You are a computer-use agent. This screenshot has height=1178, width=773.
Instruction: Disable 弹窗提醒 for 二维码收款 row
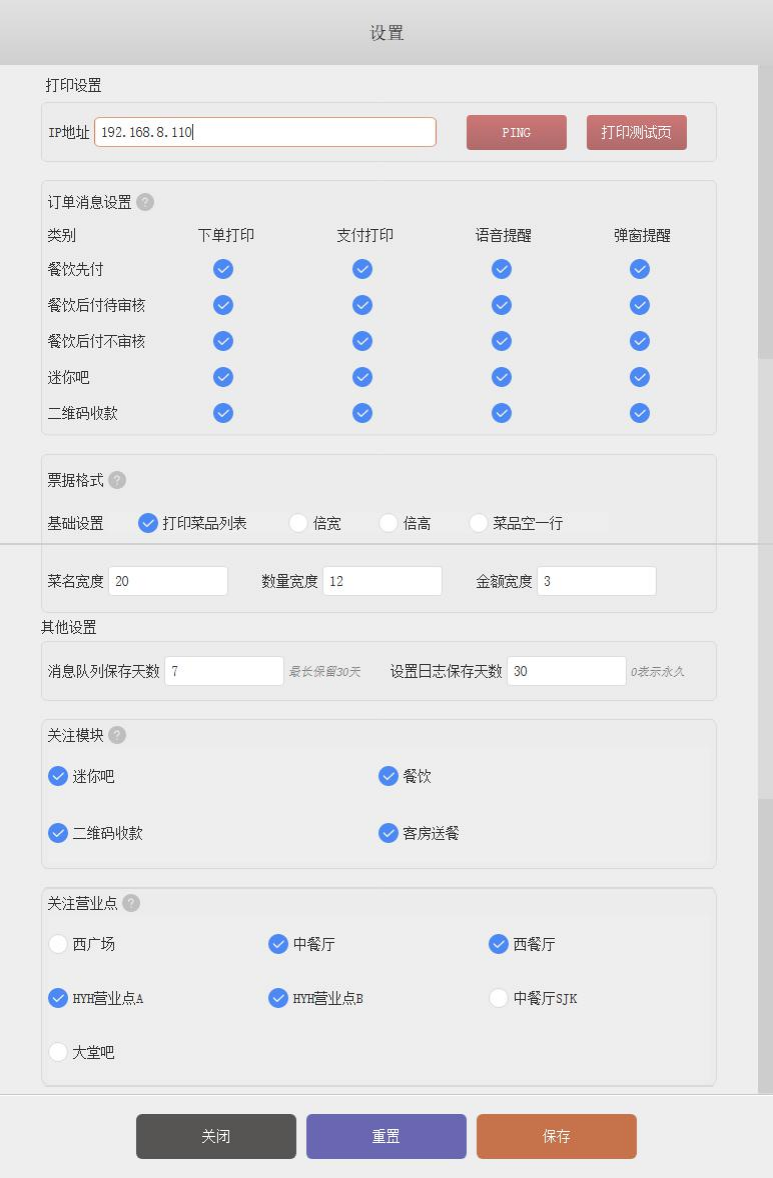[640, 413]
